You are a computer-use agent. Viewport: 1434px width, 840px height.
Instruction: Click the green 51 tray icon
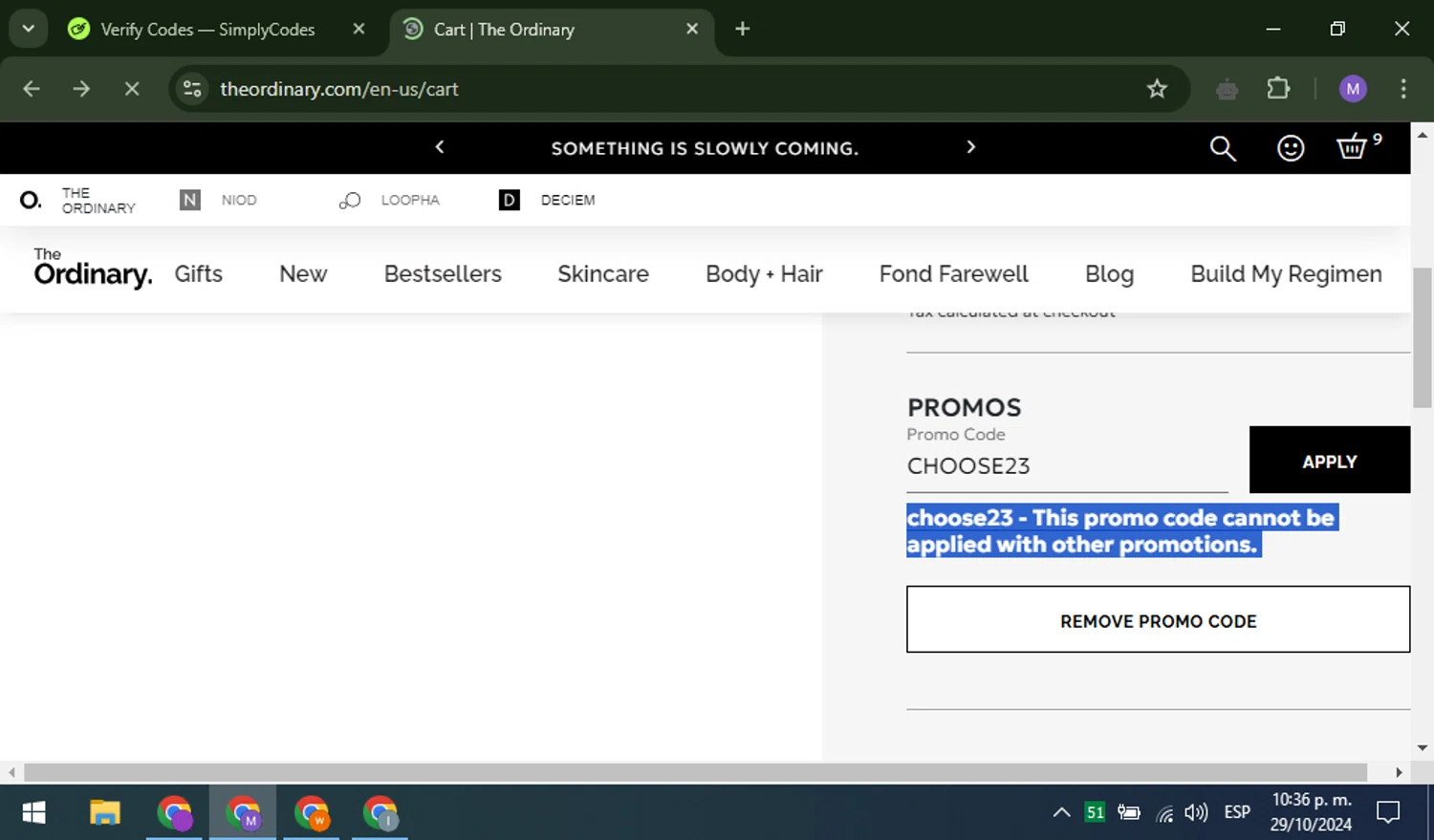click(x=1095, y=812)
